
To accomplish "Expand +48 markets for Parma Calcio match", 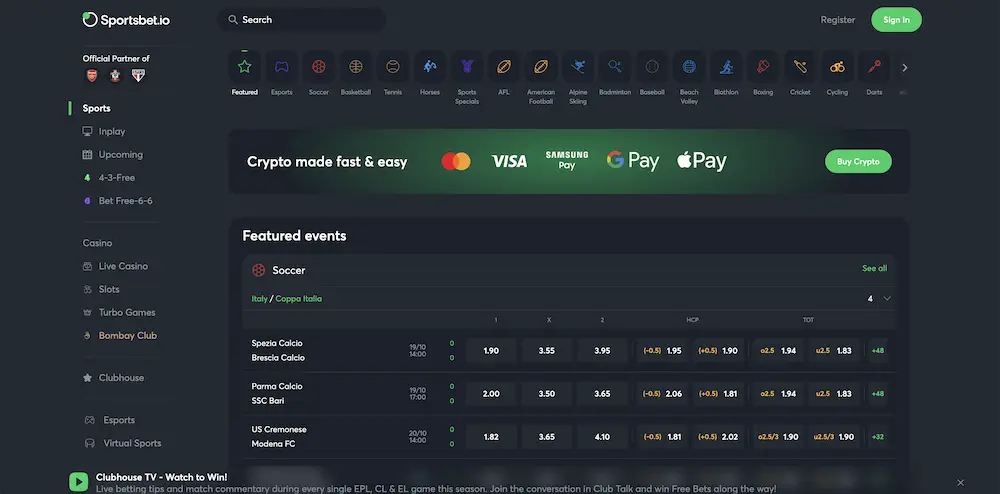I will pyautogui.click(x=878, y=394).
